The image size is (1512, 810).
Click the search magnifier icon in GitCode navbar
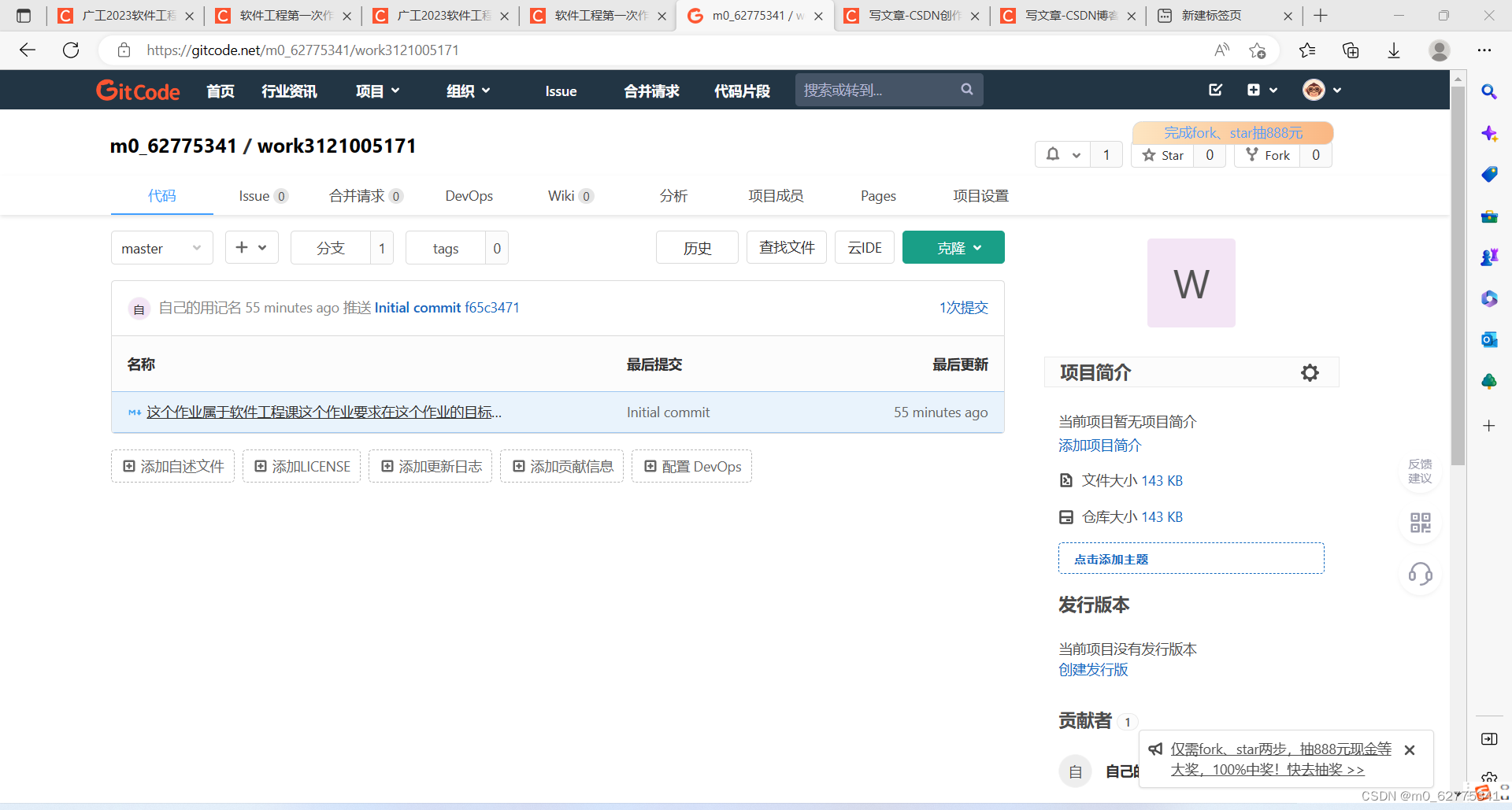(966, 90)
